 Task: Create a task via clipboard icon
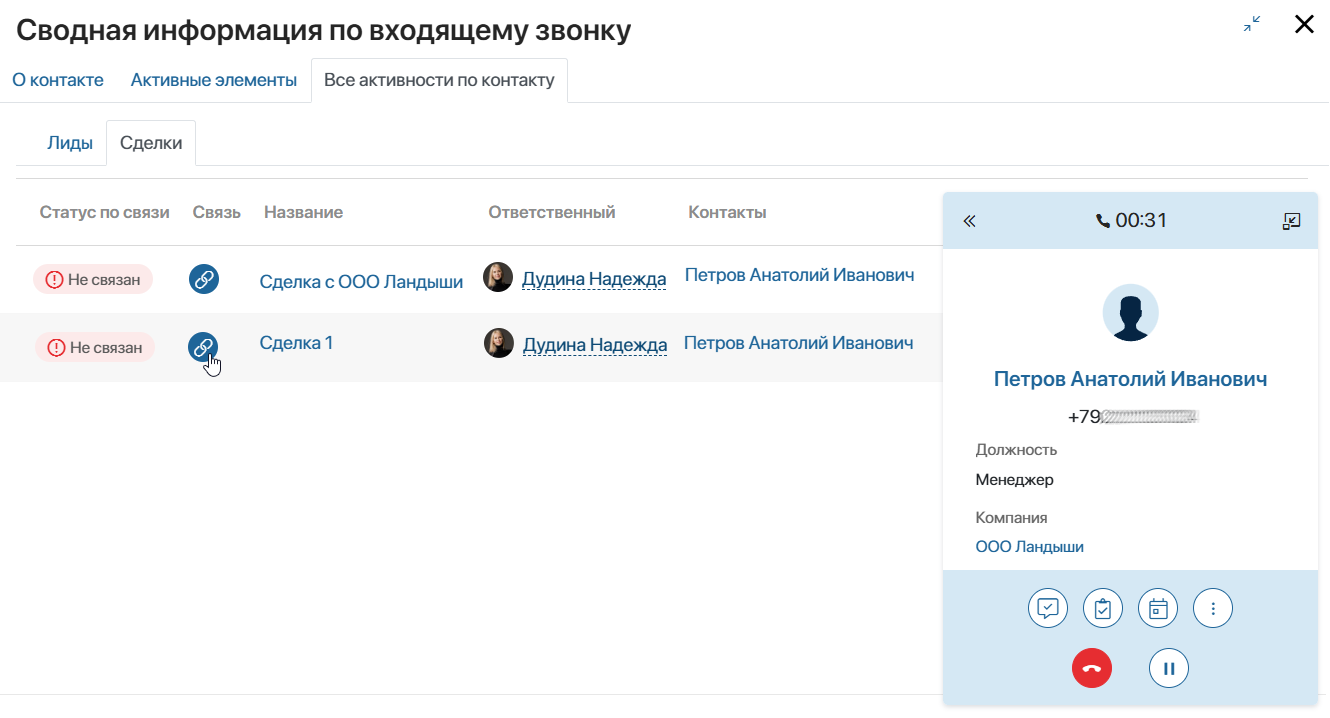(1103, 608)
